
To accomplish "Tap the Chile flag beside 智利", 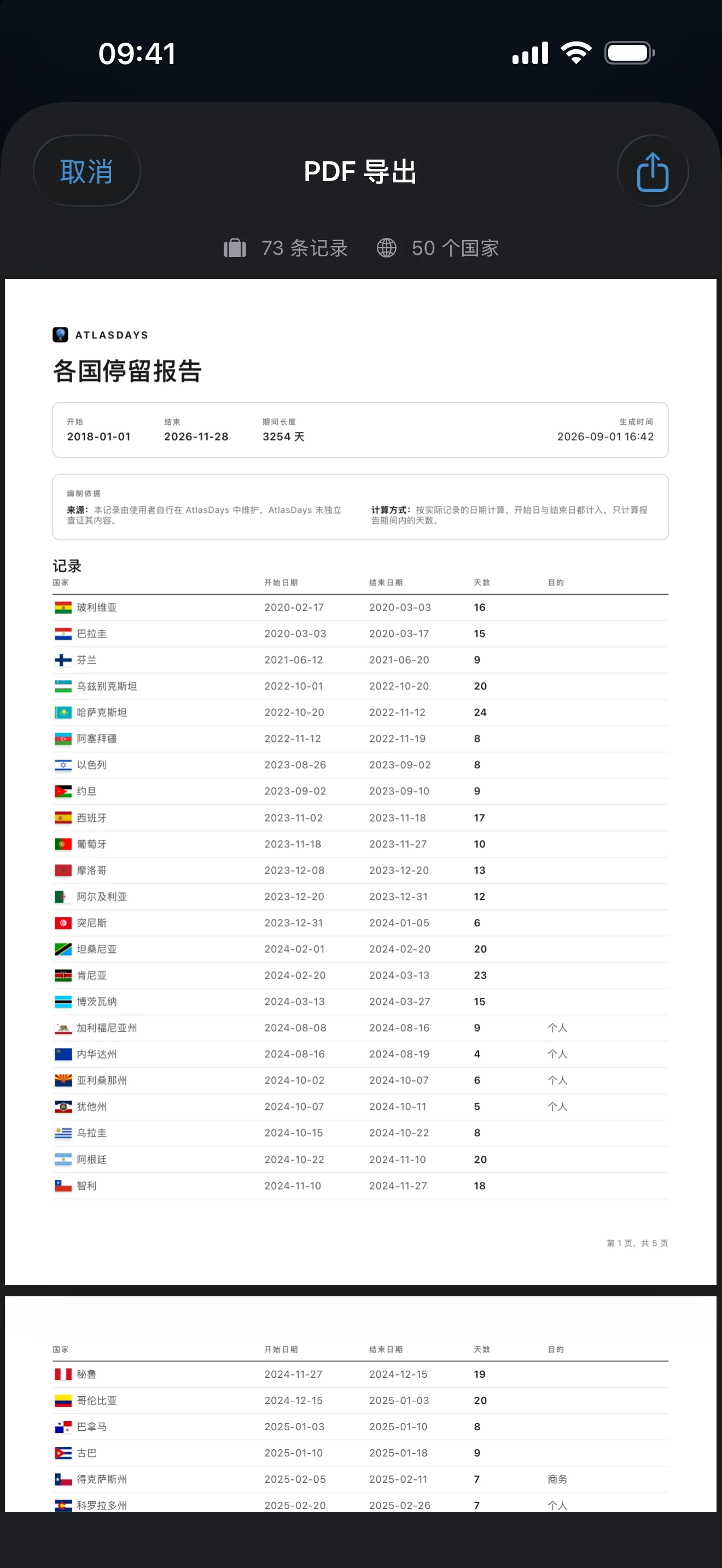I will click(x=63, y=1186).
